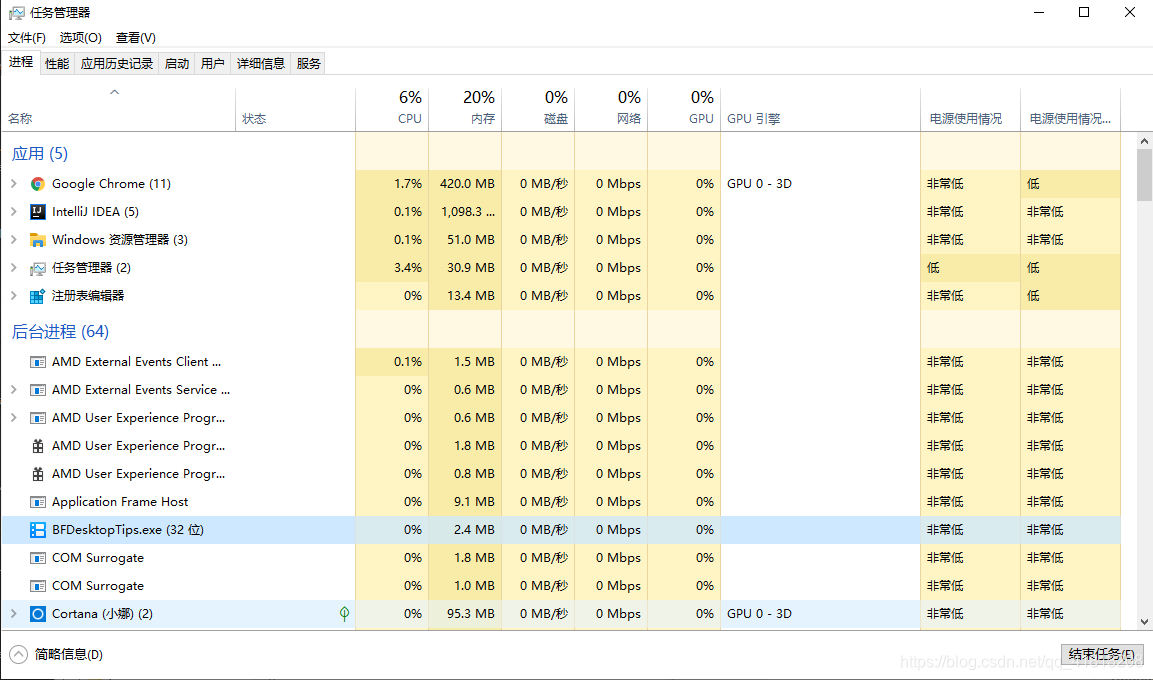This screenshot has height=680, width=1153.
Task: Click the scrollbar up arrow
Action: click(1144, 141)
